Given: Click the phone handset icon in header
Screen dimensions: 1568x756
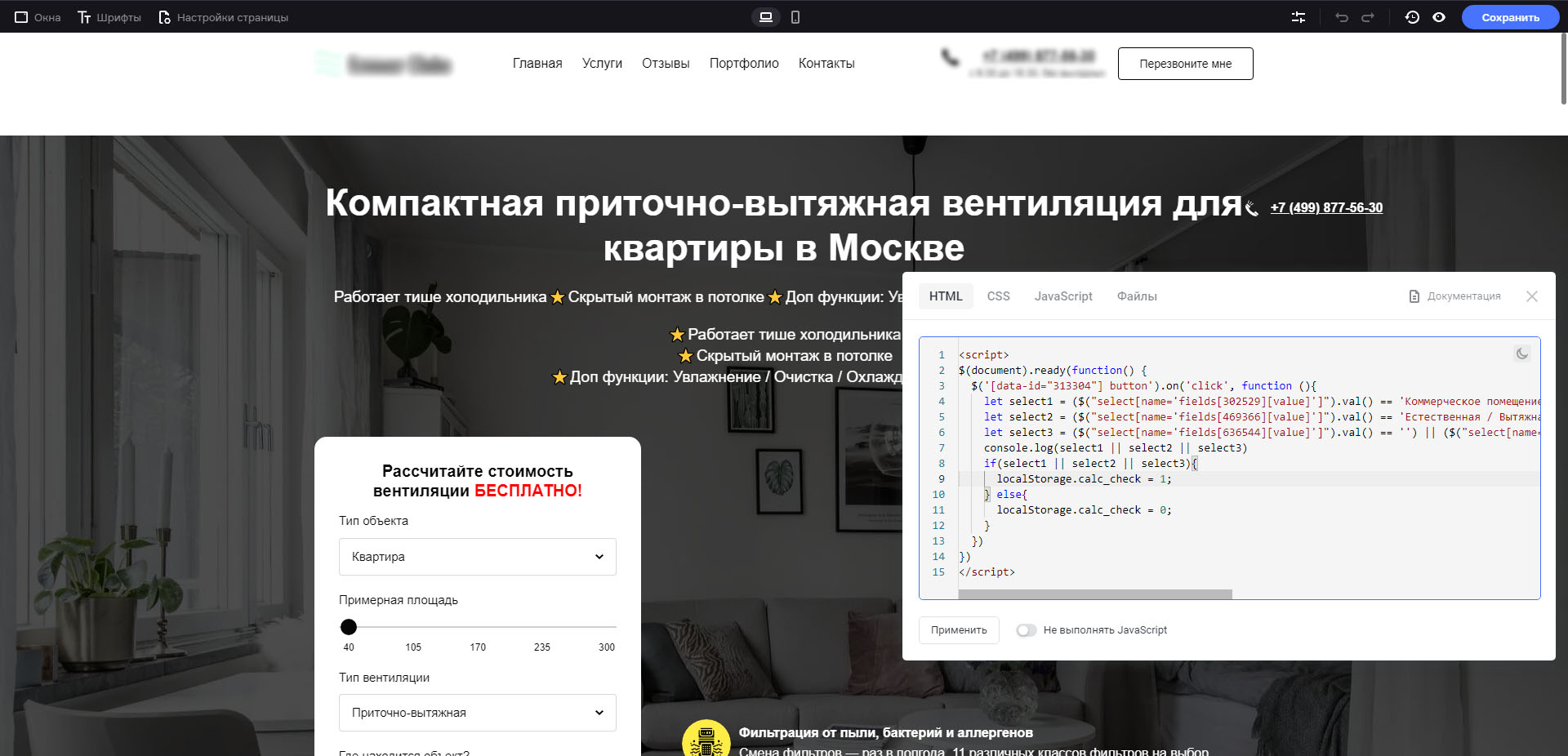Looking at the screenshot, I should tap(950, 58).
